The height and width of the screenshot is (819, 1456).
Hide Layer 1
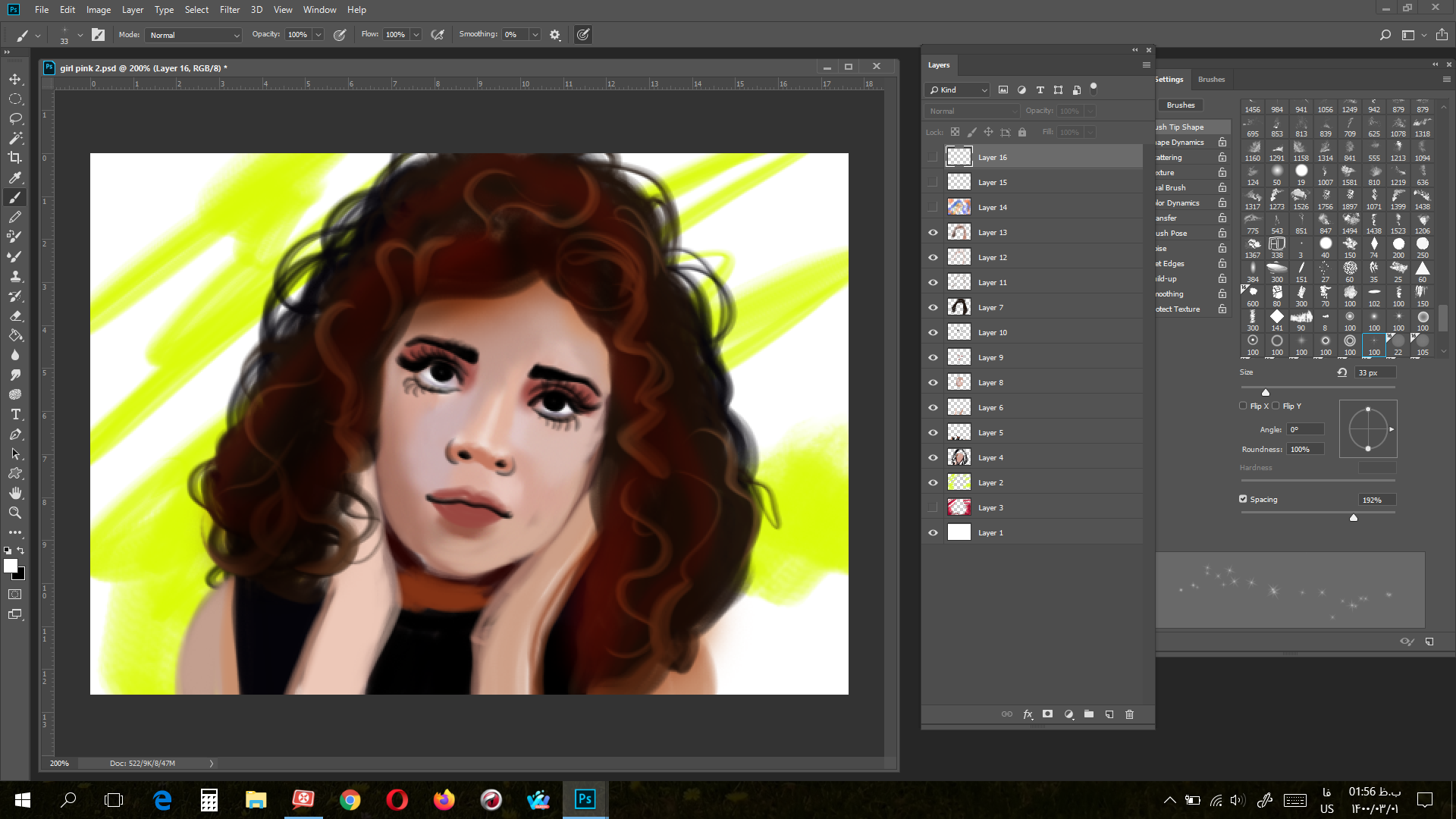[x=933, y=533]
